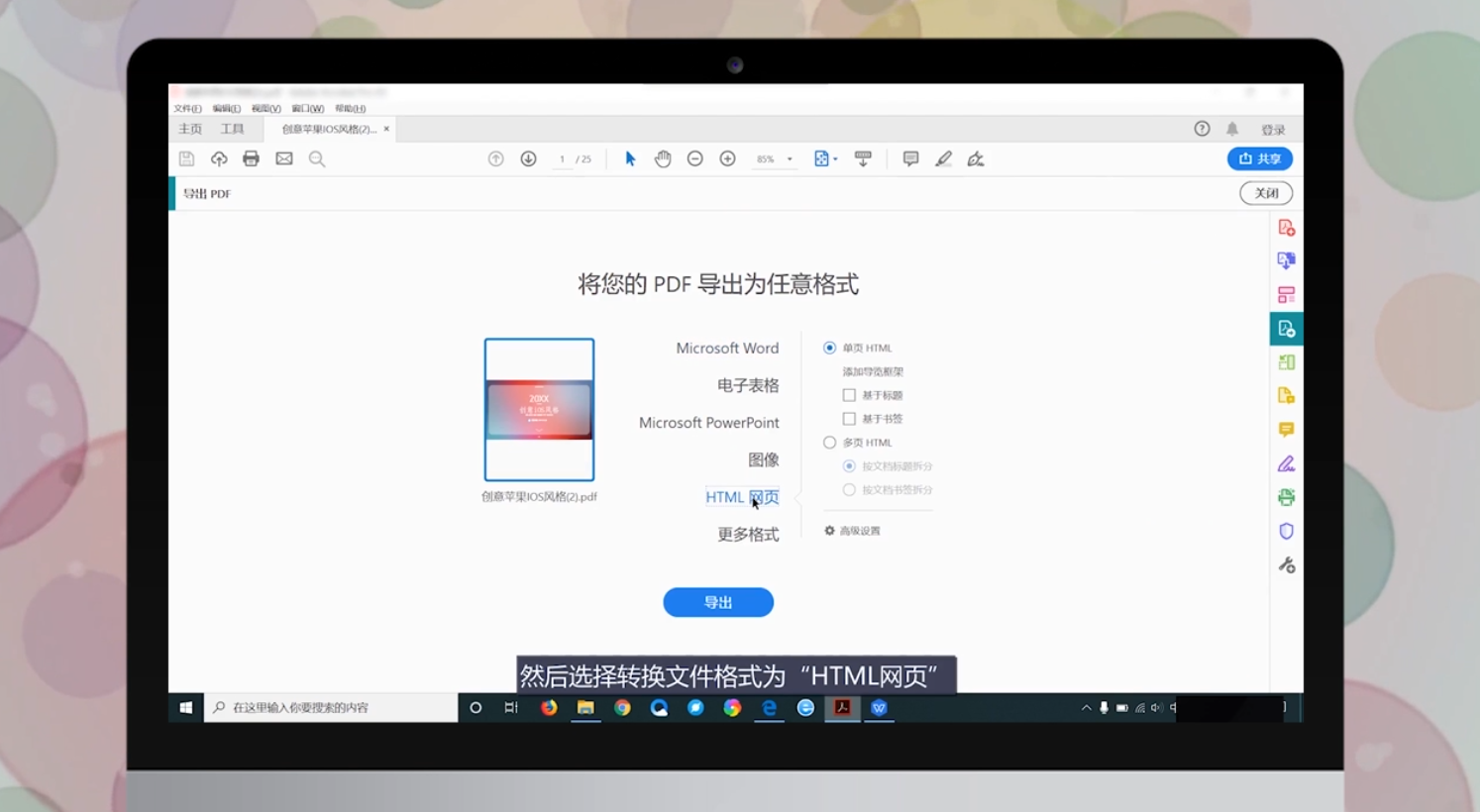Screen dimensions: 1480x812
Task: Choose 电子表格 export format
Action: tap(748, 385)
